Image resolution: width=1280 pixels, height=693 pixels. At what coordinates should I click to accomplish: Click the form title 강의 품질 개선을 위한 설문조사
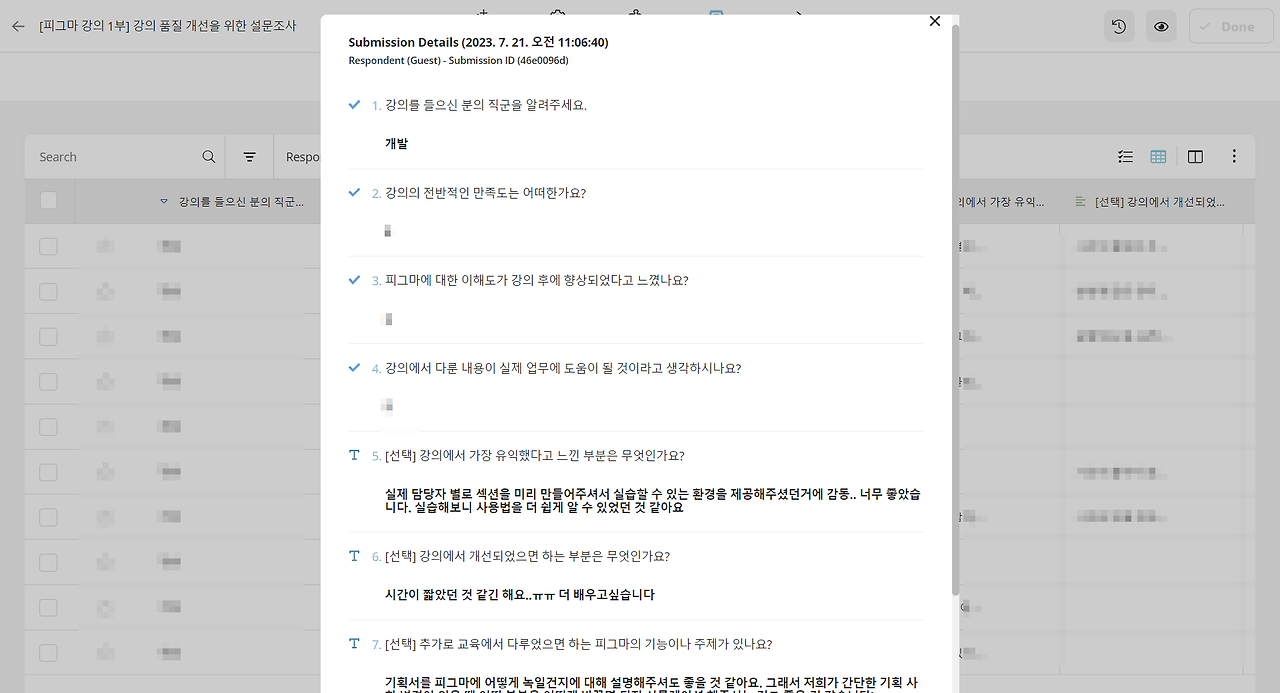167,26
